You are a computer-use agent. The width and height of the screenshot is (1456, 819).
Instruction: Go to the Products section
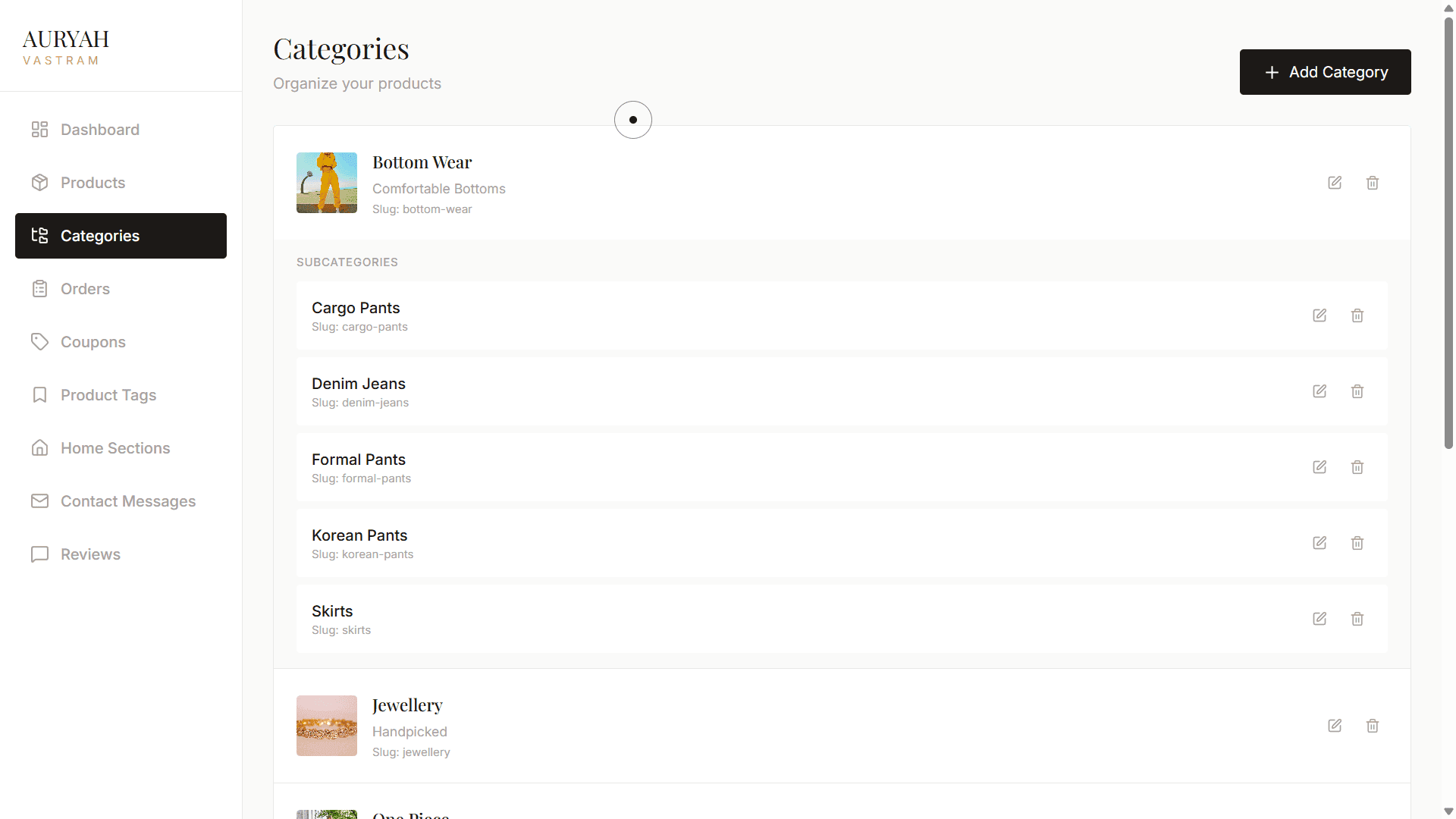point(121,183)
